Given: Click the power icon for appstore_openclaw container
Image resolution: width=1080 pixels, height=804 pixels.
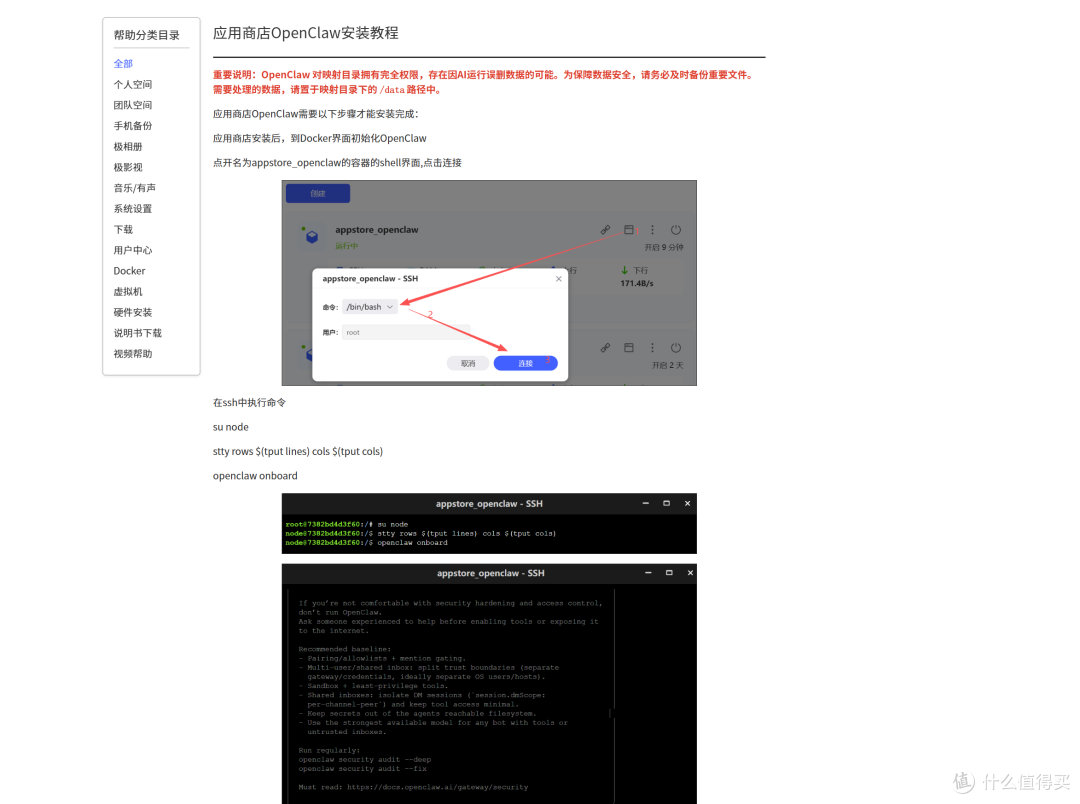Looking at the screenshot, I should [x=676, y=229].
